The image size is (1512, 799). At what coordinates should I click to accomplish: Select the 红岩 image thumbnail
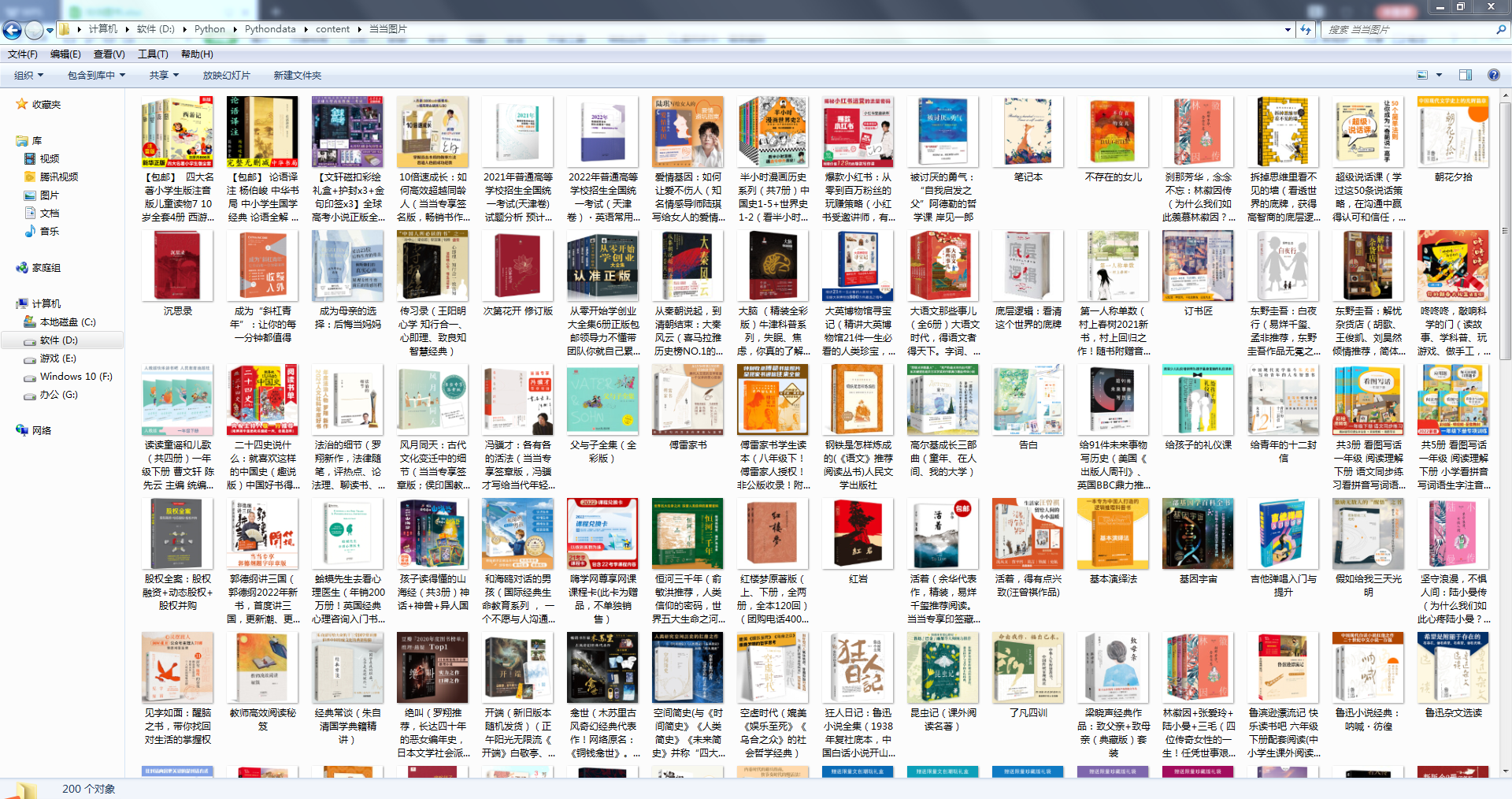tap(858, 534)
